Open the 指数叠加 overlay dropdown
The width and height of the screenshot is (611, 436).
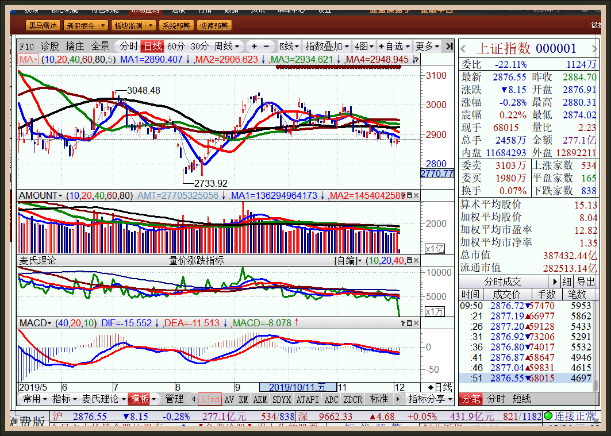pos(327,46)
